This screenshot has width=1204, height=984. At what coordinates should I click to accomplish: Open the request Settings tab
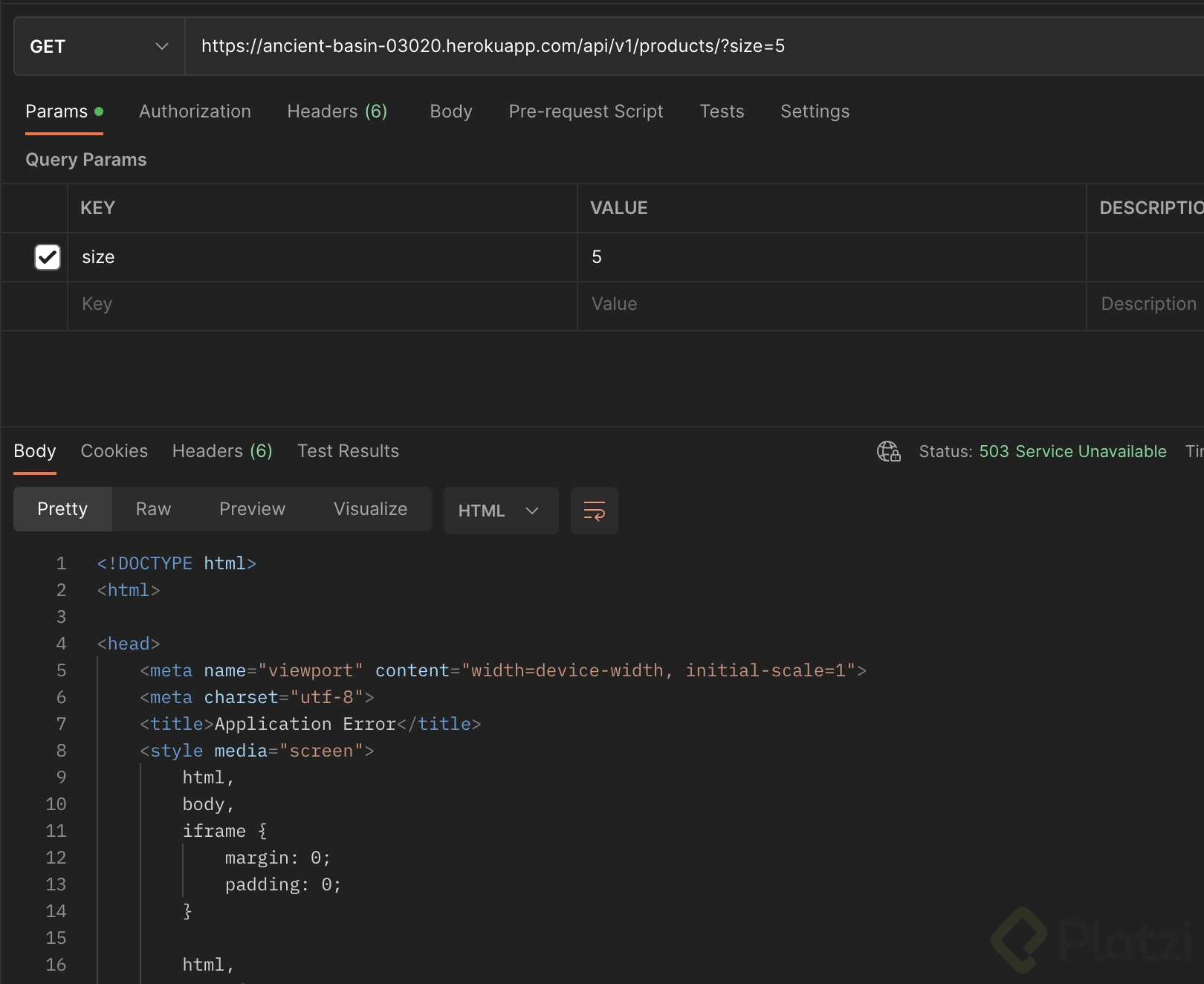[x=815, y=111]
